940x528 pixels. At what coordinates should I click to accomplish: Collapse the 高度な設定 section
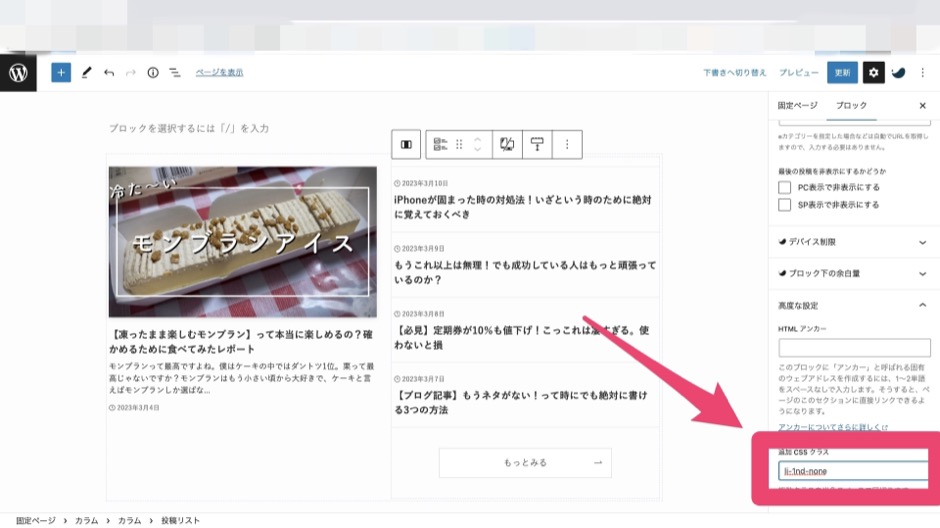coord(854,305)
